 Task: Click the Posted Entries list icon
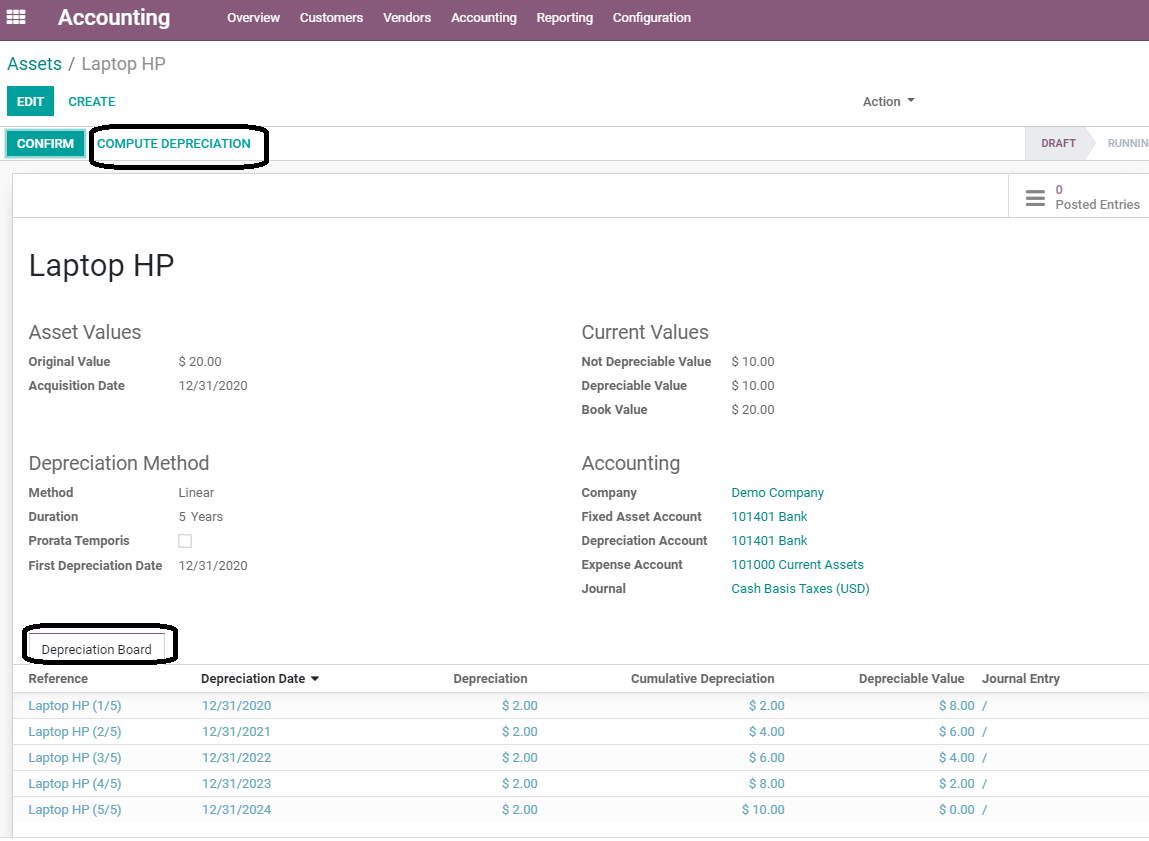[1035, 197]
